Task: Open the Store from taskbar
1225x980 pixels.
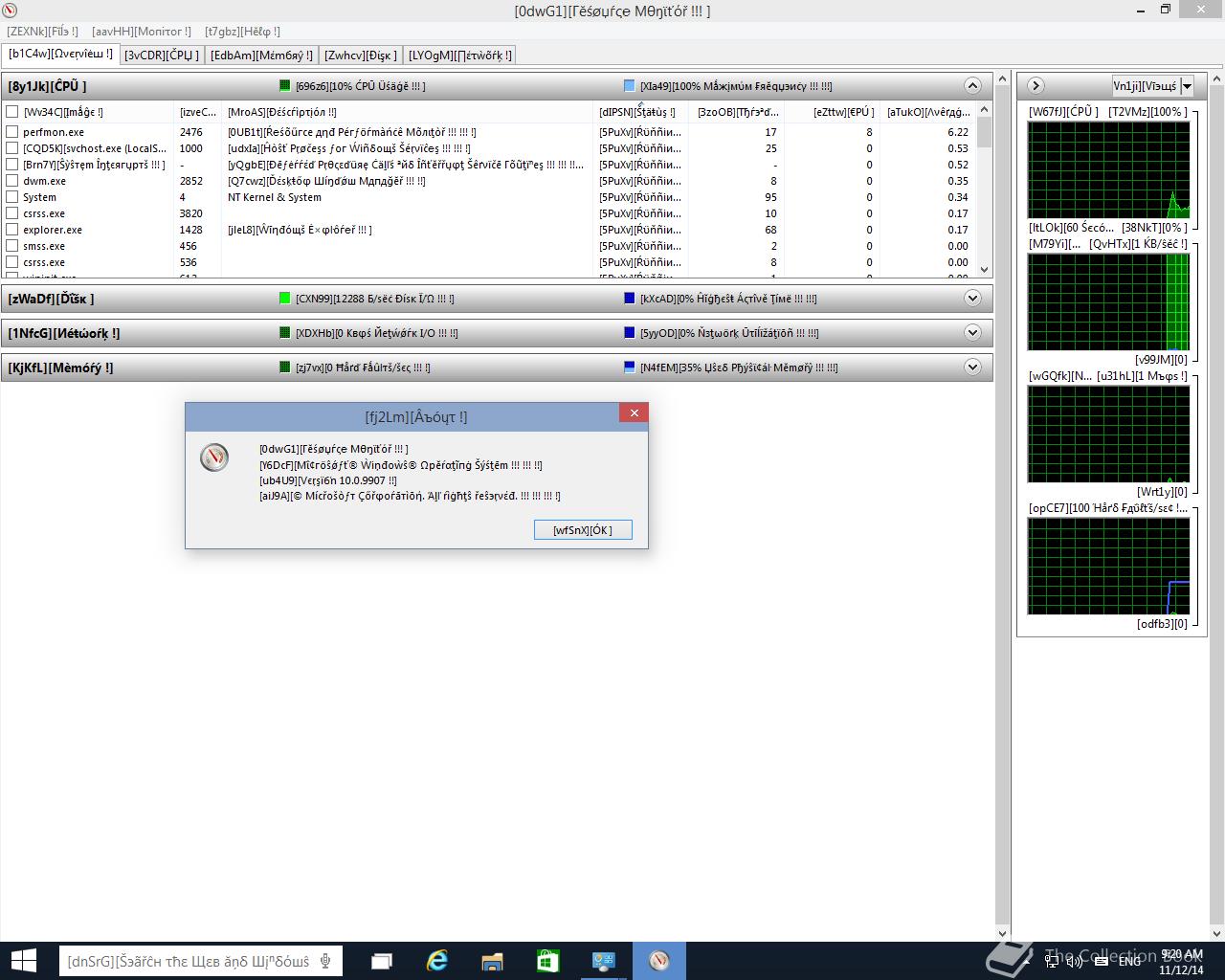Action: point(548,961)
